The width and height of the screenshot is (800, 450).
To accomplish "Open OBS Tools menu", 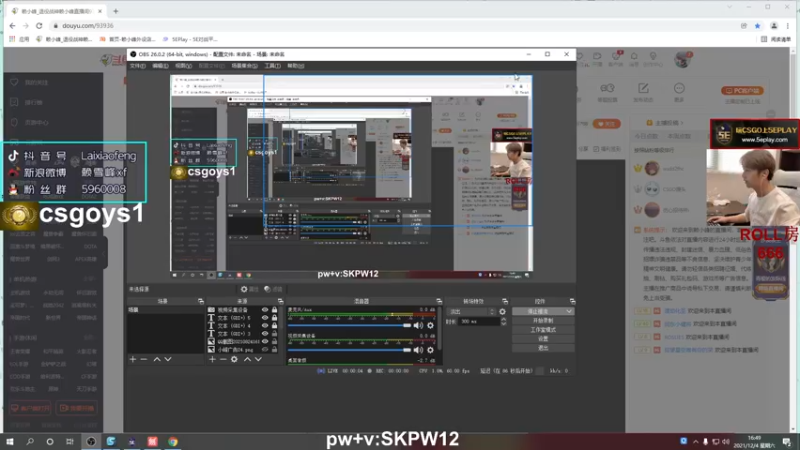I will tap(272, 66).
